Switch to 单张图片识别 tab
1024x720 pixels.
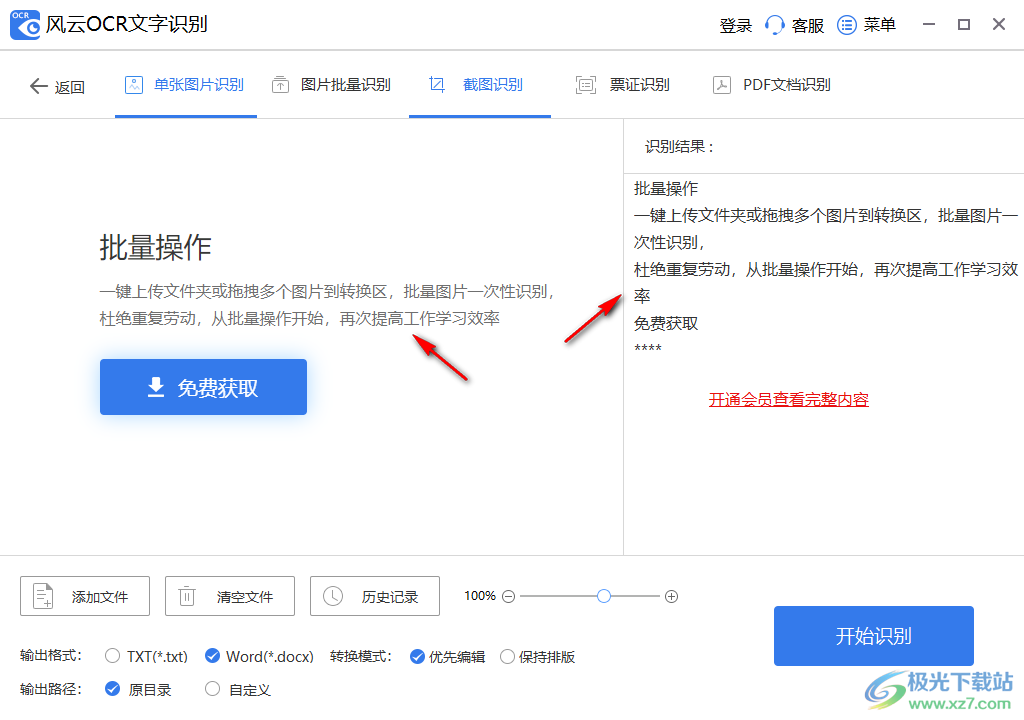coord(185,86)
